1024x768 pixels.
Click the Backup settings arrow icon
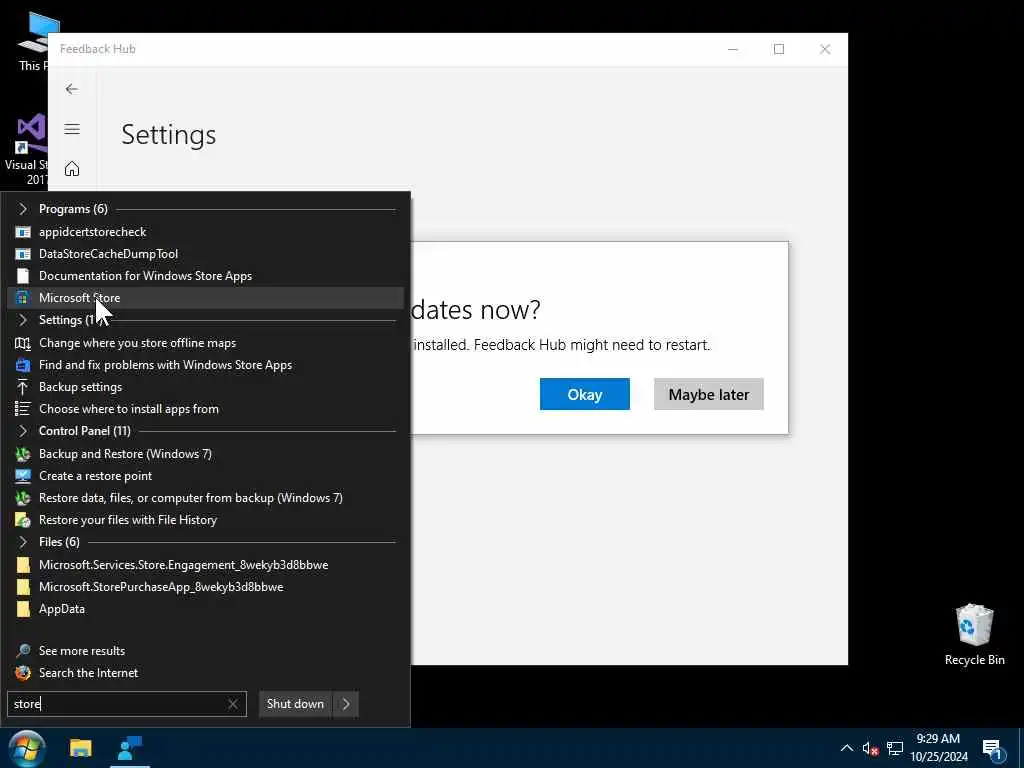tap(23, 387)
